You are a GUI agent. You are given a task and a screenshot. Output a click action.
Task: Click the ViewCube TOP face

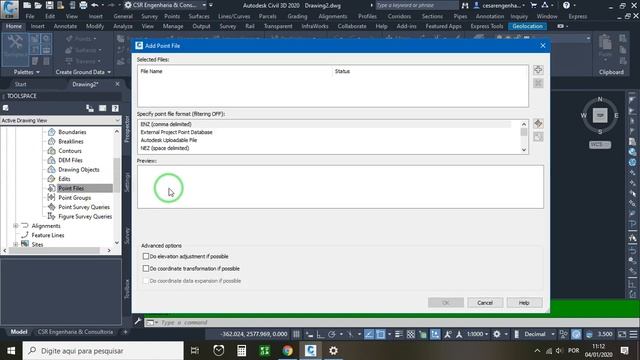[x=600, y=116]
